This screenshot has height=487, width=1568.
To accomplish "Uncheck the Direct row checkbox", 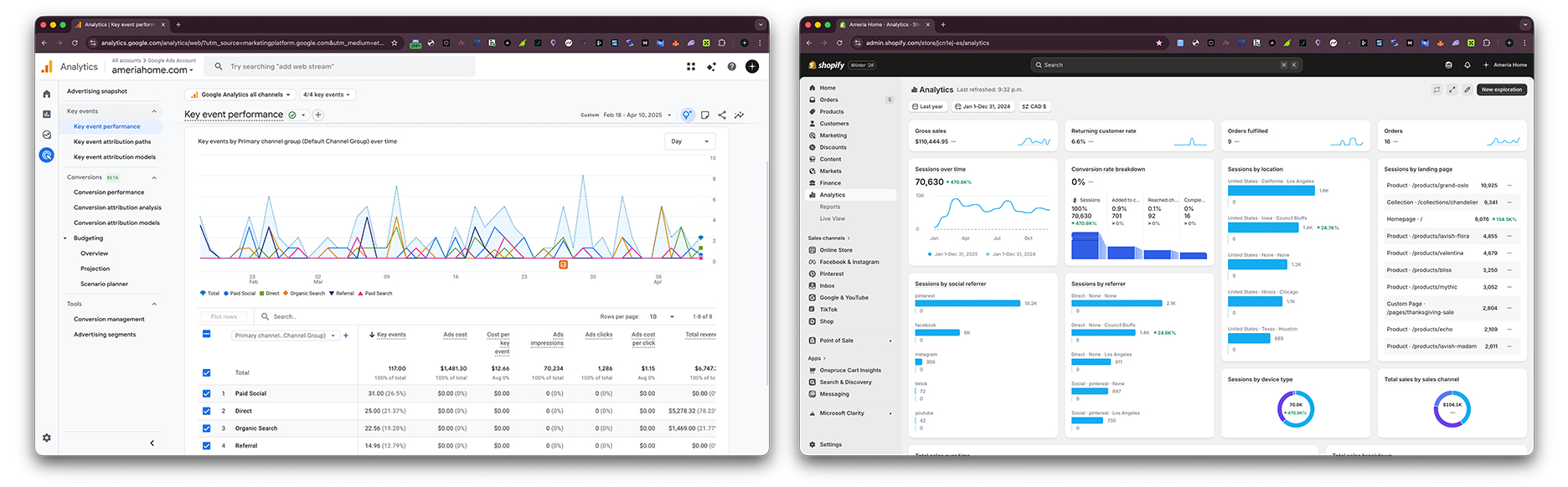I will pos(207,411).
